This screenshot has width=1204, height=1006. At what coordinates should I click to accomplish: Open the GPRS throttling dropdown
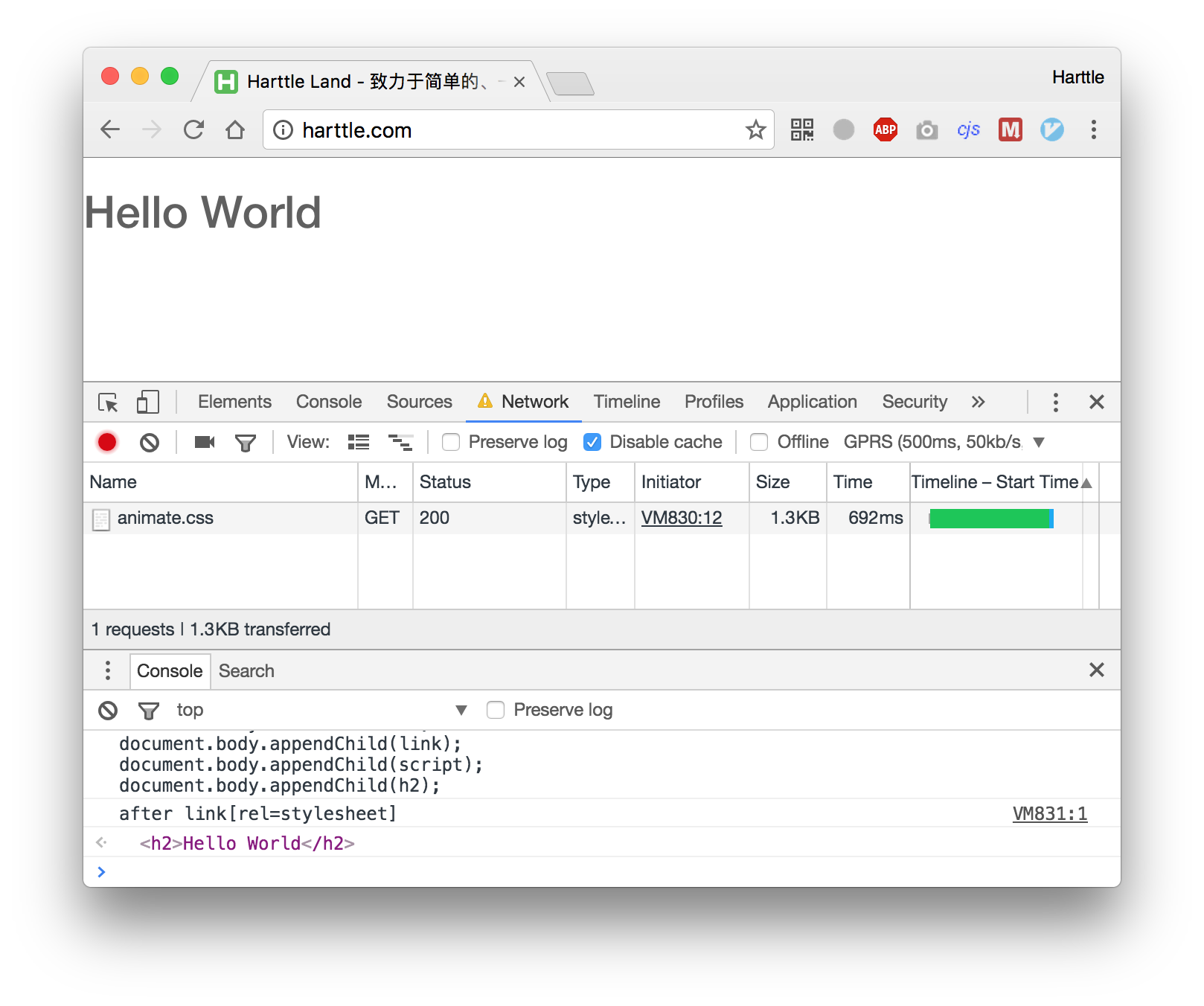[1039, 441]
